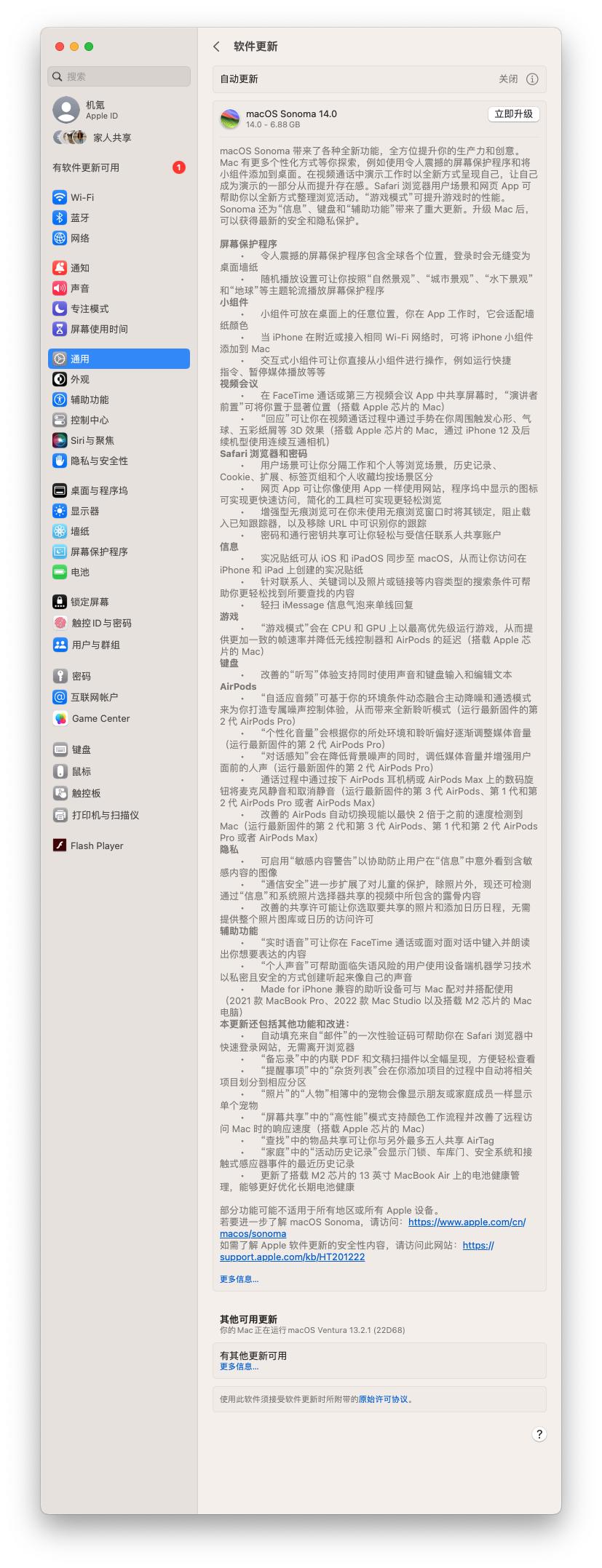Open 显示器 brightness icon
The height and width of the screenshot is (1568, 602).
pos(60,511)
